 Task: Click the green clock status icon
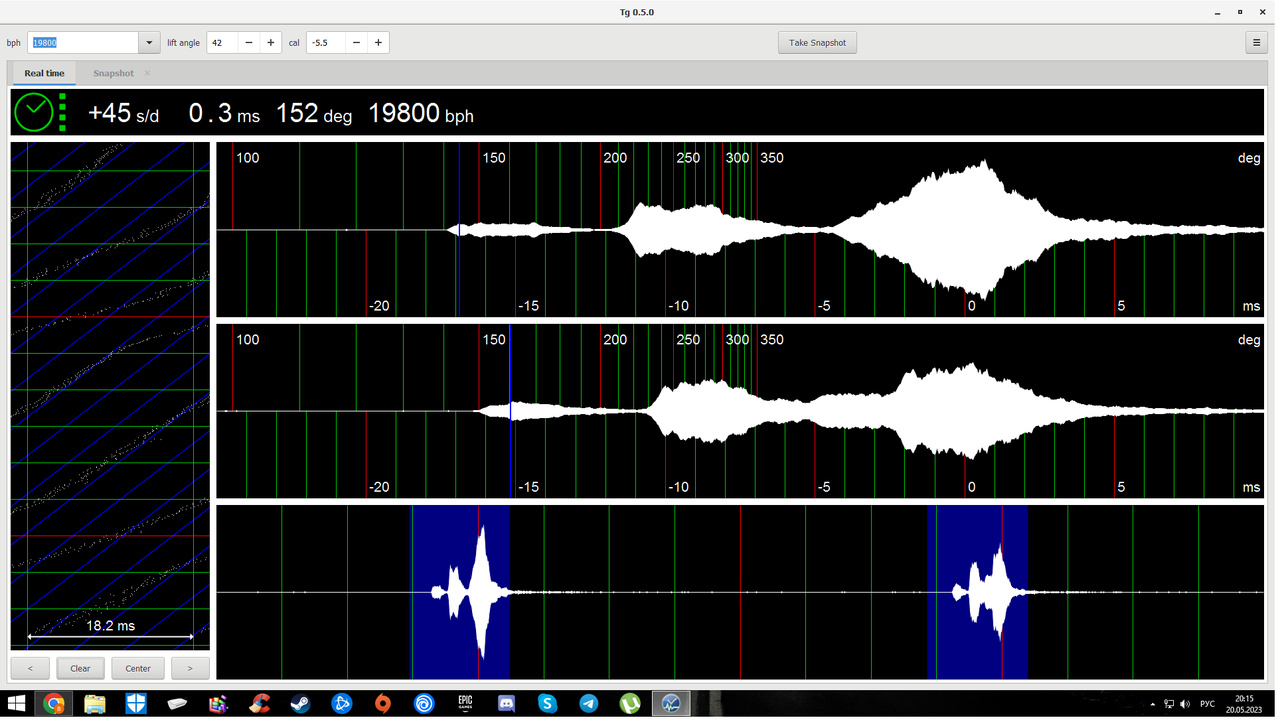(x=33, y=113)
